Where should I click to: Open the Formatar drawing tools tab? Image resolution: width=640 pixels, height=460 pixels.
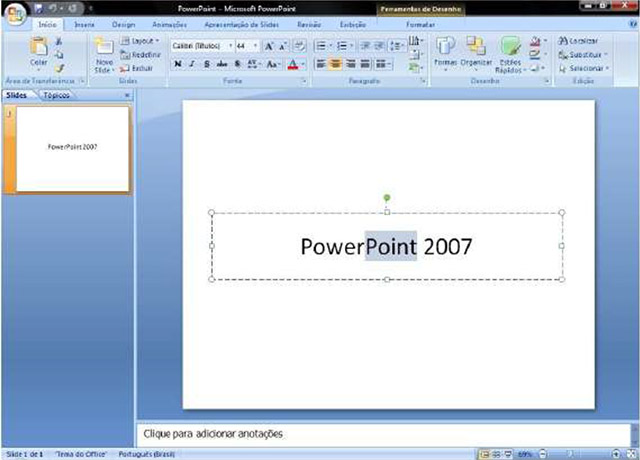(420, 24)
